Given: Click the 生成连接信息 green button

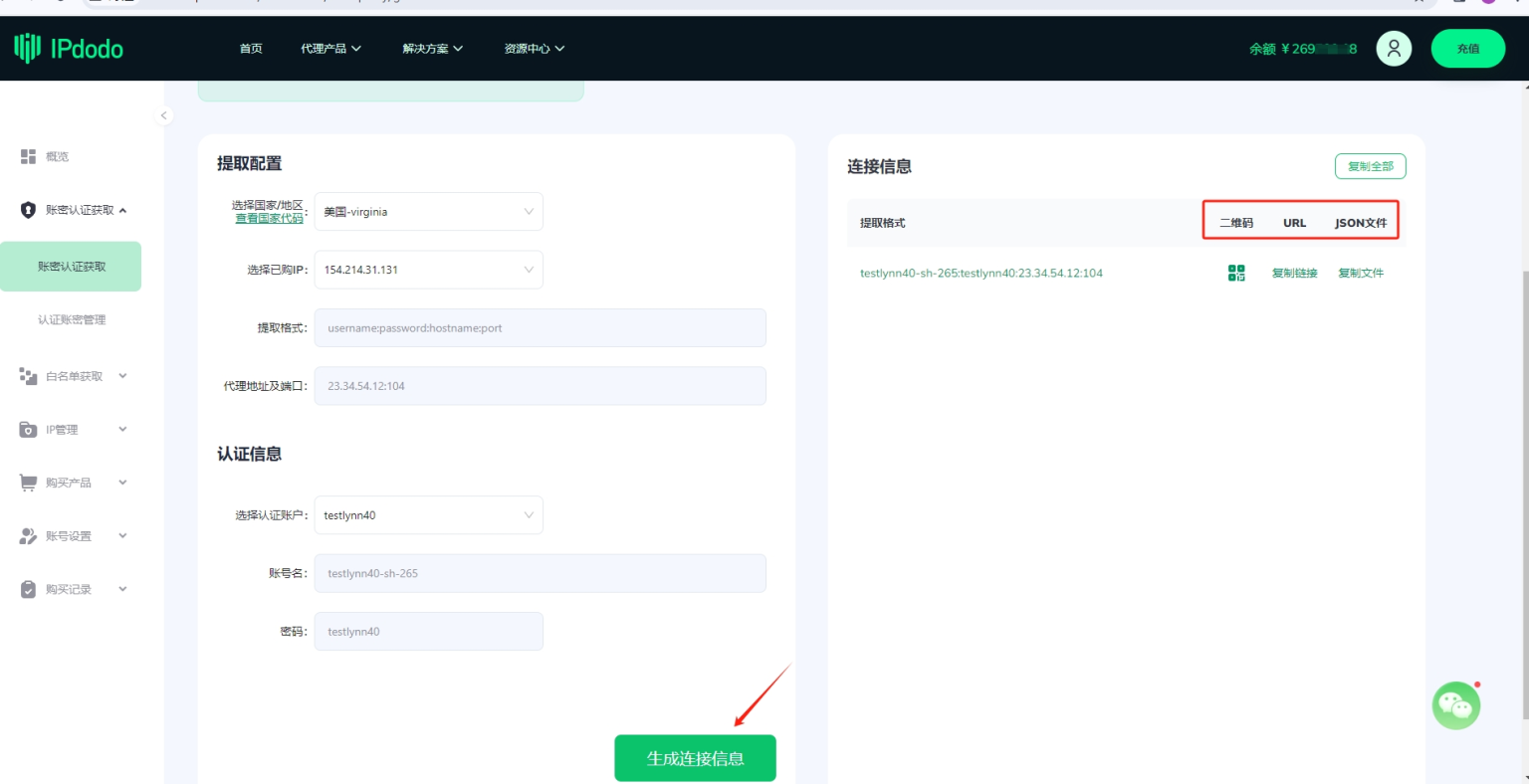Looking at the screenshot, I should pyautogui.click(x=695, y=757).
